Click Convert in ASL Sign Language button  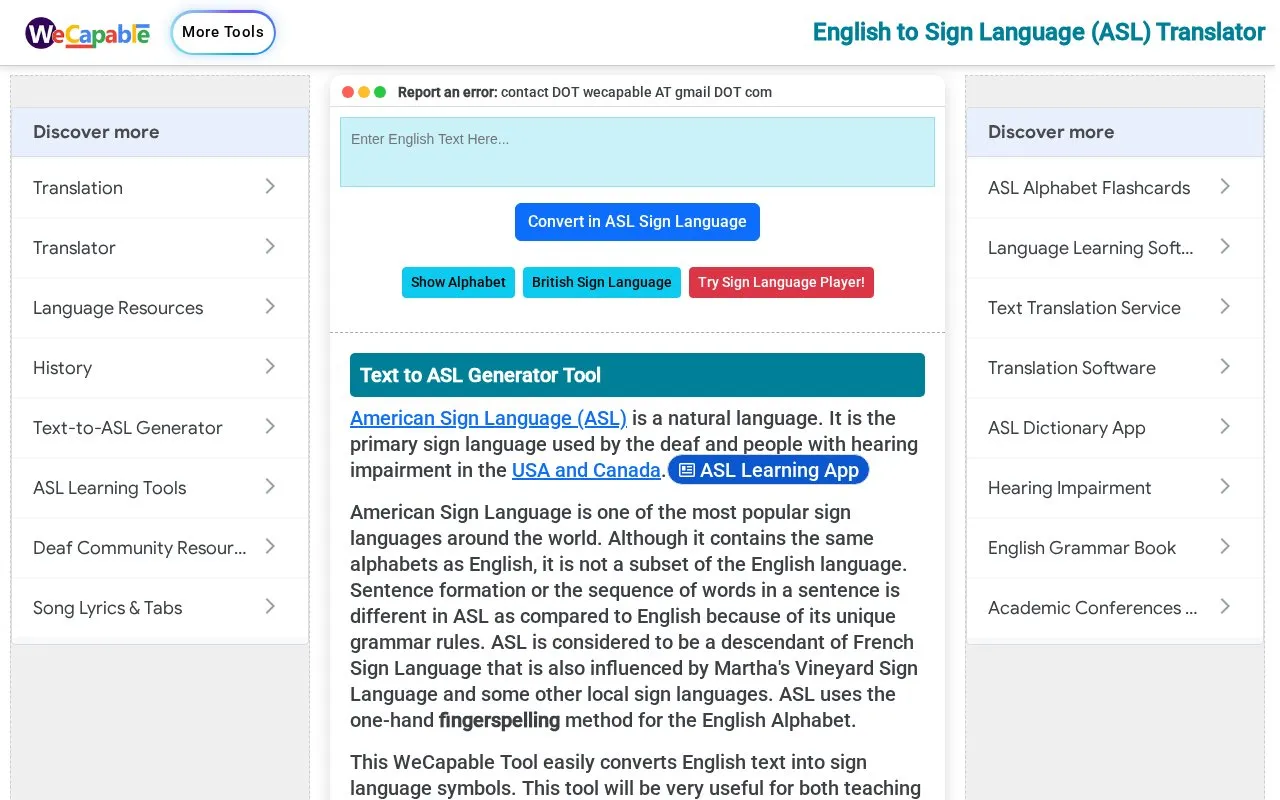coord(637,222)
